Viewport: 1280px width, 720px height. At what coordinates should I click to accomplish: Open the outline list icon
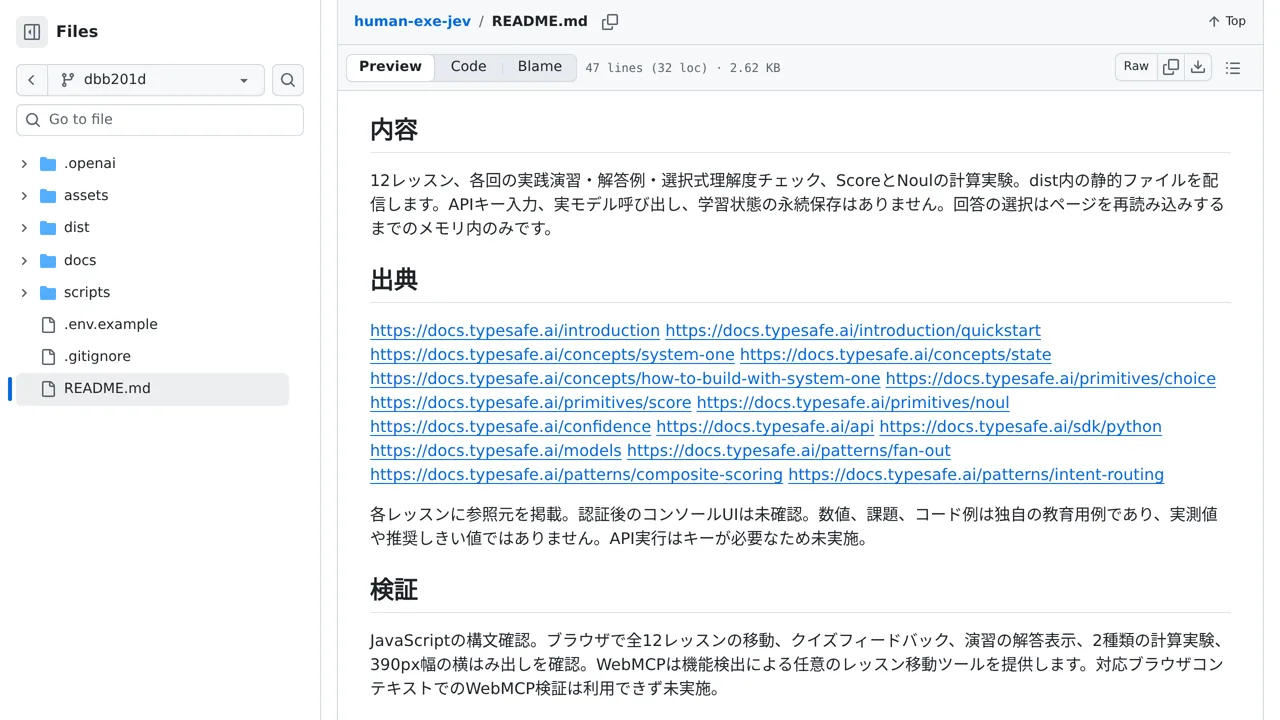coord(1233,68)
